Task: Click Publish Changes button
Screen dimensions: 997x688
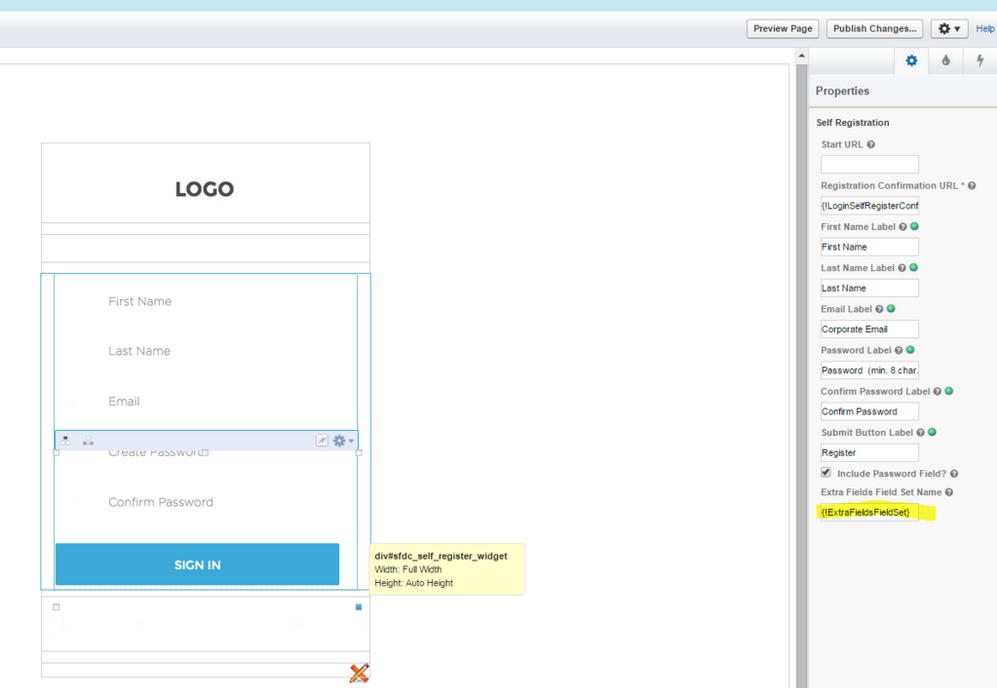Action: click(874, 29)
